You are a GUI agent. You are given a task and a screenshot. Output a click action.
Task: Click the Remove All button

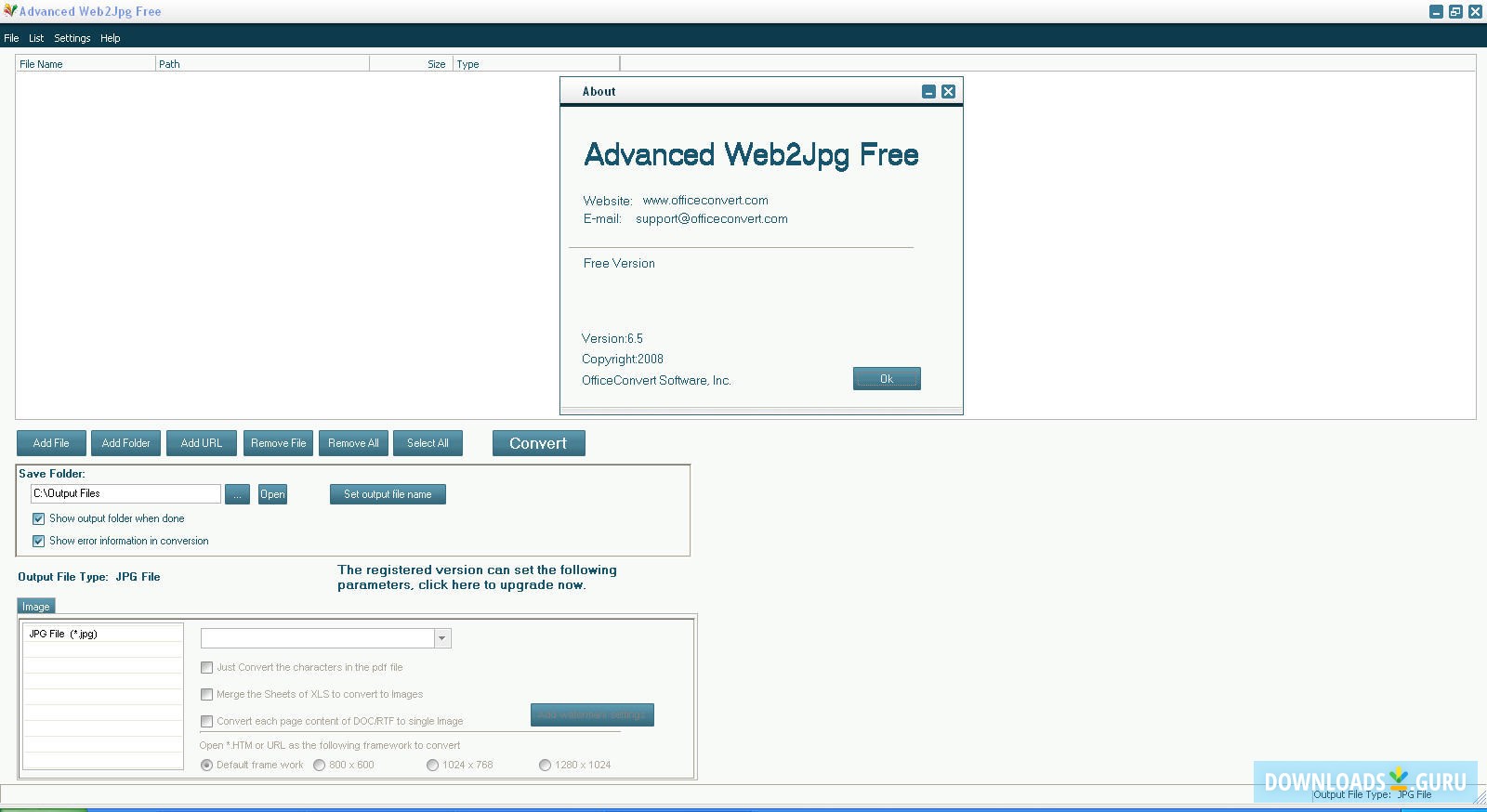353,443
